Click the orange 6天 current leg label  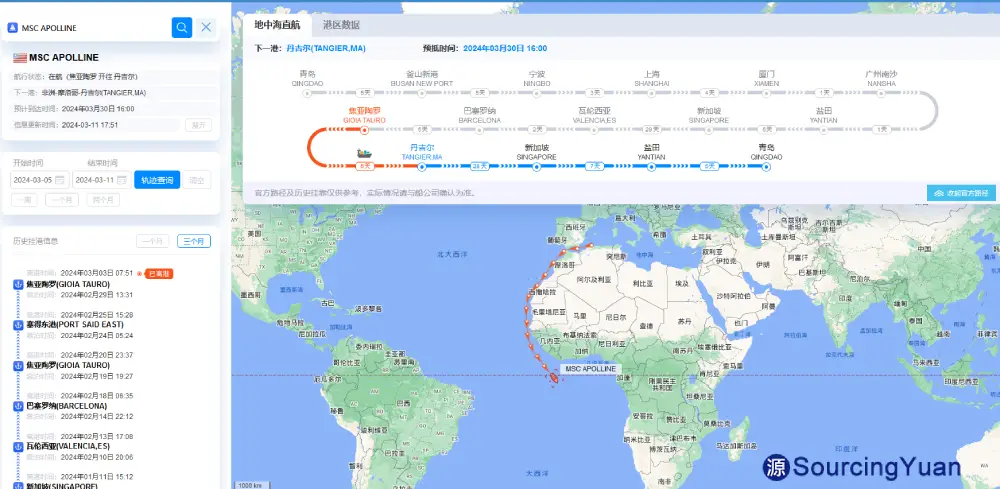pyautogui.click(x=364, y=166)
